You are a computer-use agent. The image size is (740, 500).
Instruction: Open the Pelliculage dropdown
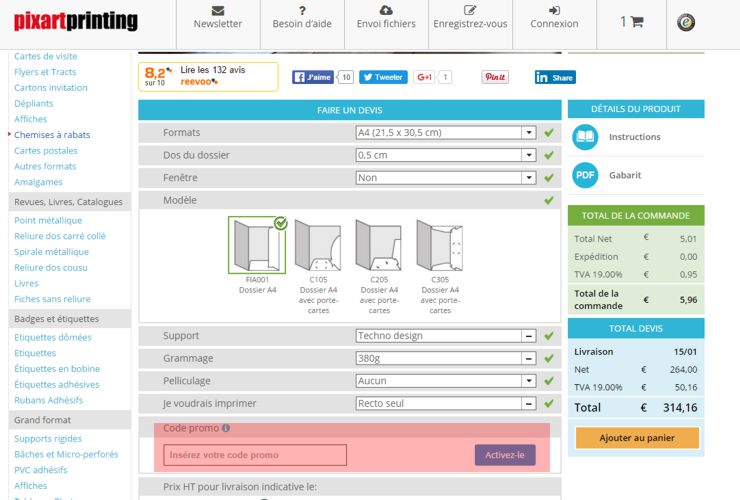[x=446, y=381]
